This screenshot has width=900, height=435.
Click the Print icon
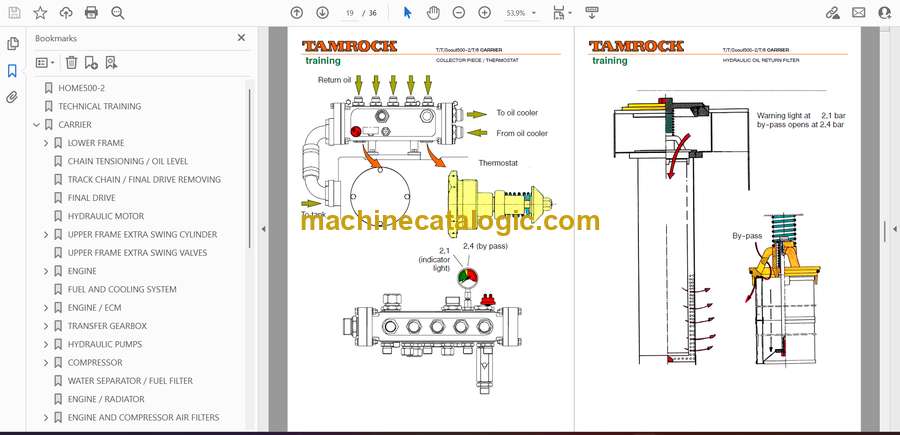click(x=91, y=13)
